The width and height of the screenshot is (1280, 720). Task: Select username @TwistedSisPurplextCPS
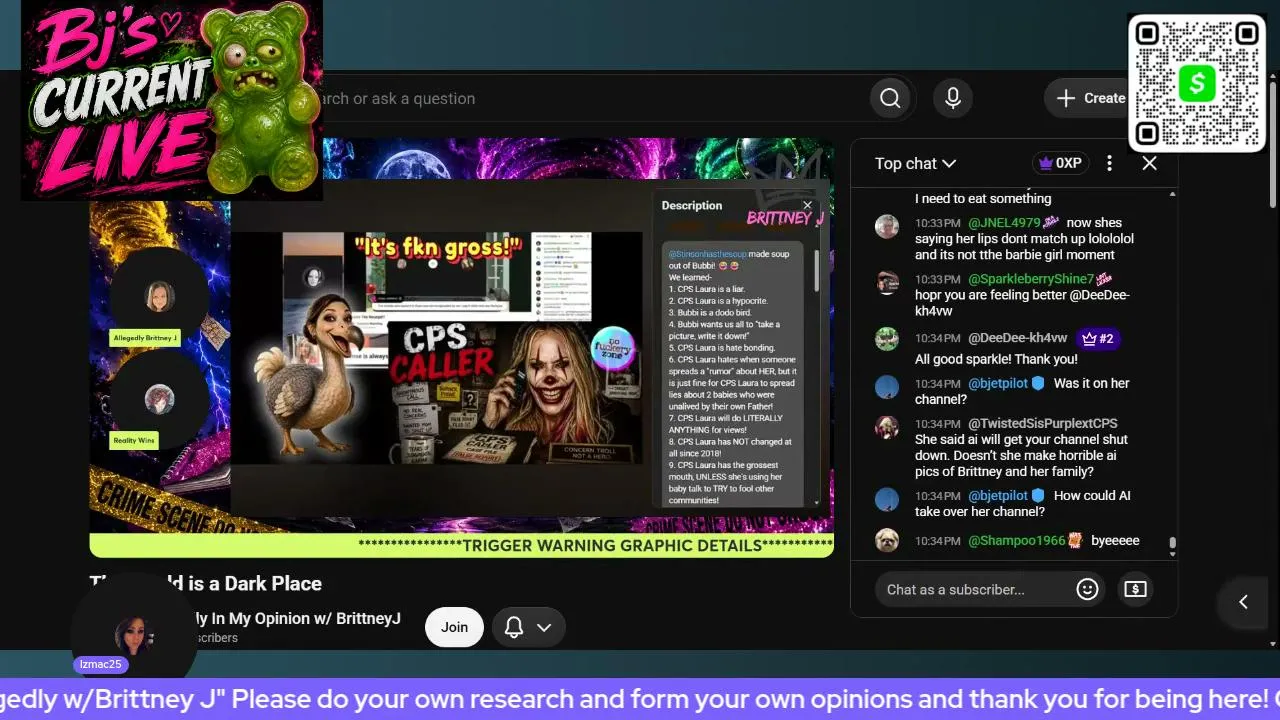(1043, 423)
